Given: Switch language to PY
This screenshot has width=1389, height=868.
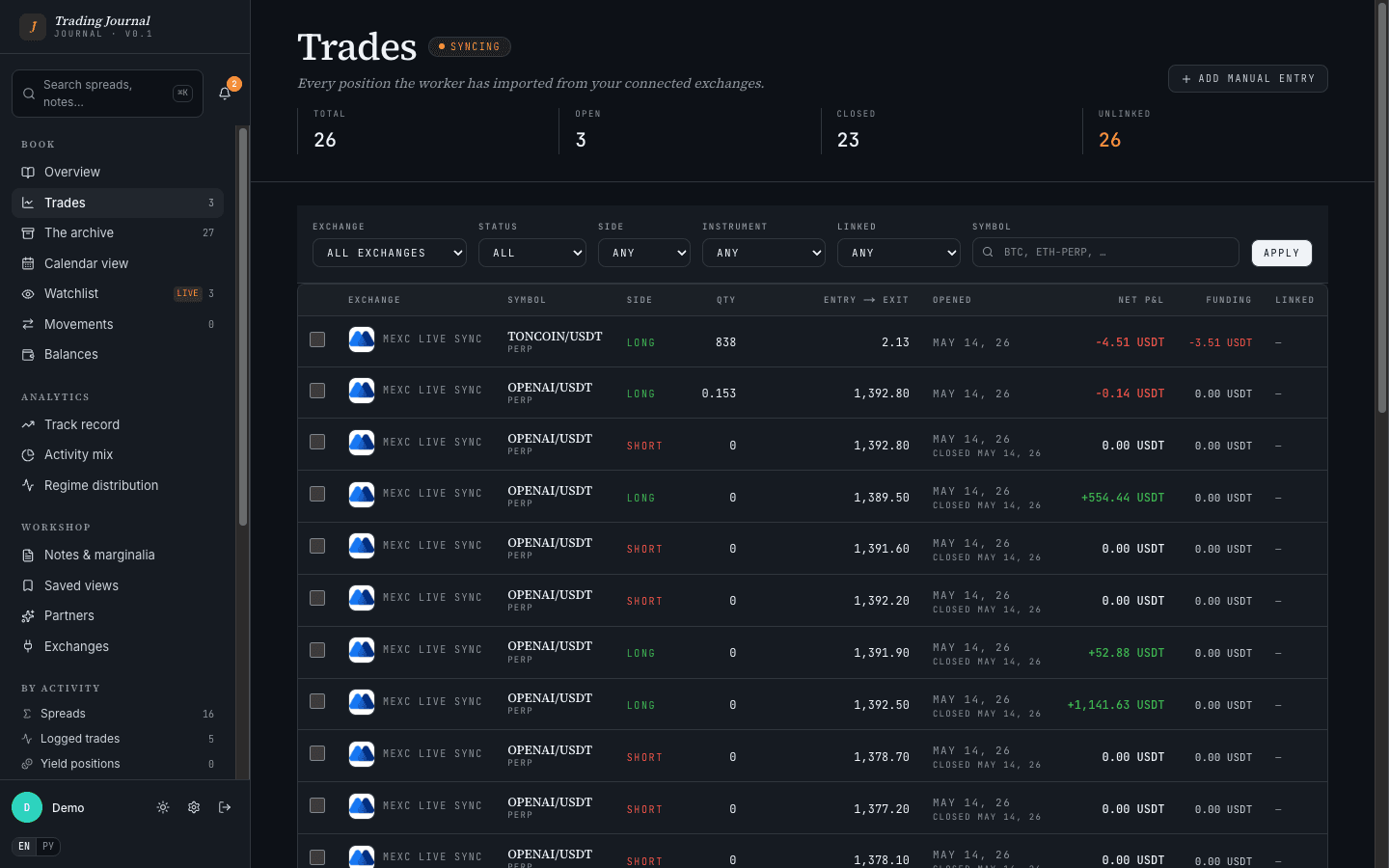Looking at the screenshot, I should click(48, 847).
